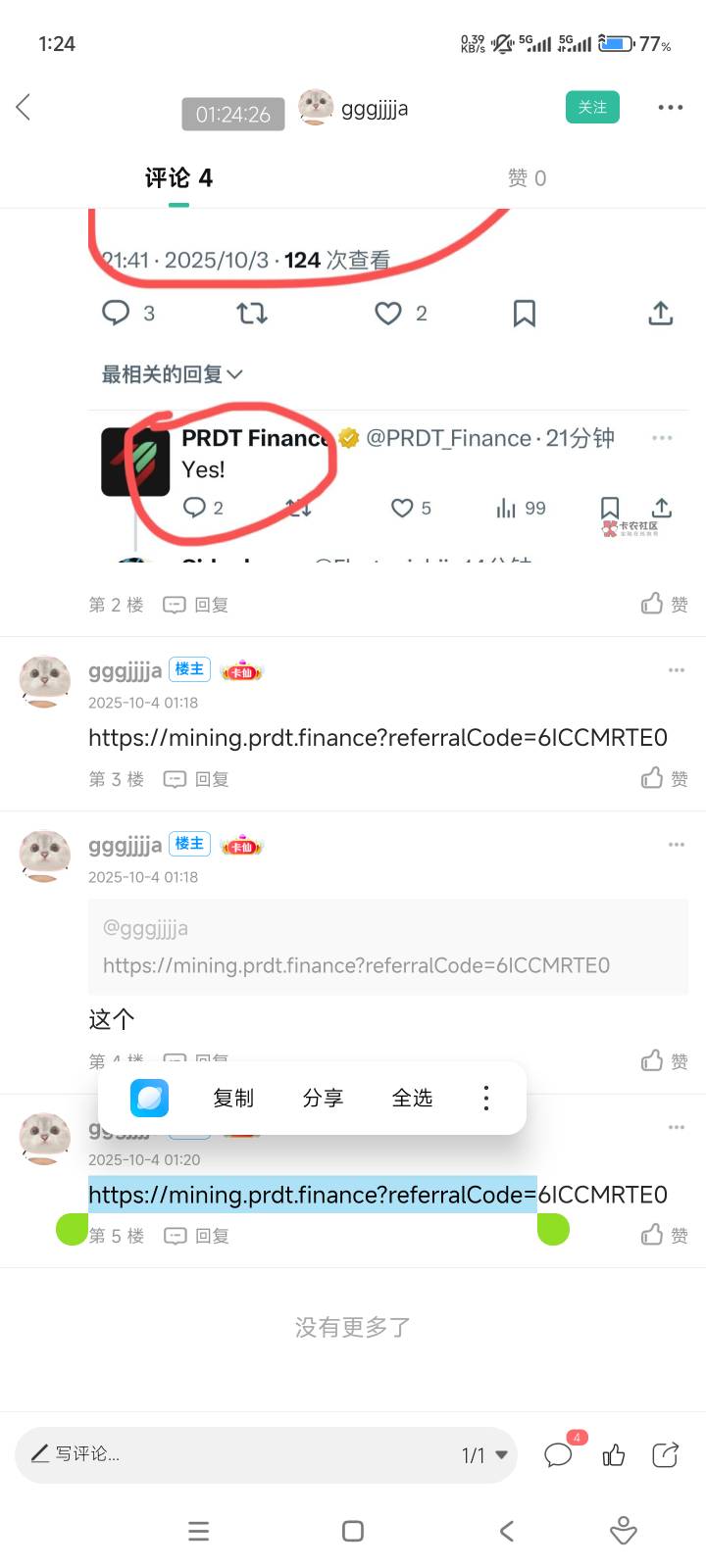706x1568 pixels.
Task: Open the three-dot menu in header
Action: coord(670,108)
